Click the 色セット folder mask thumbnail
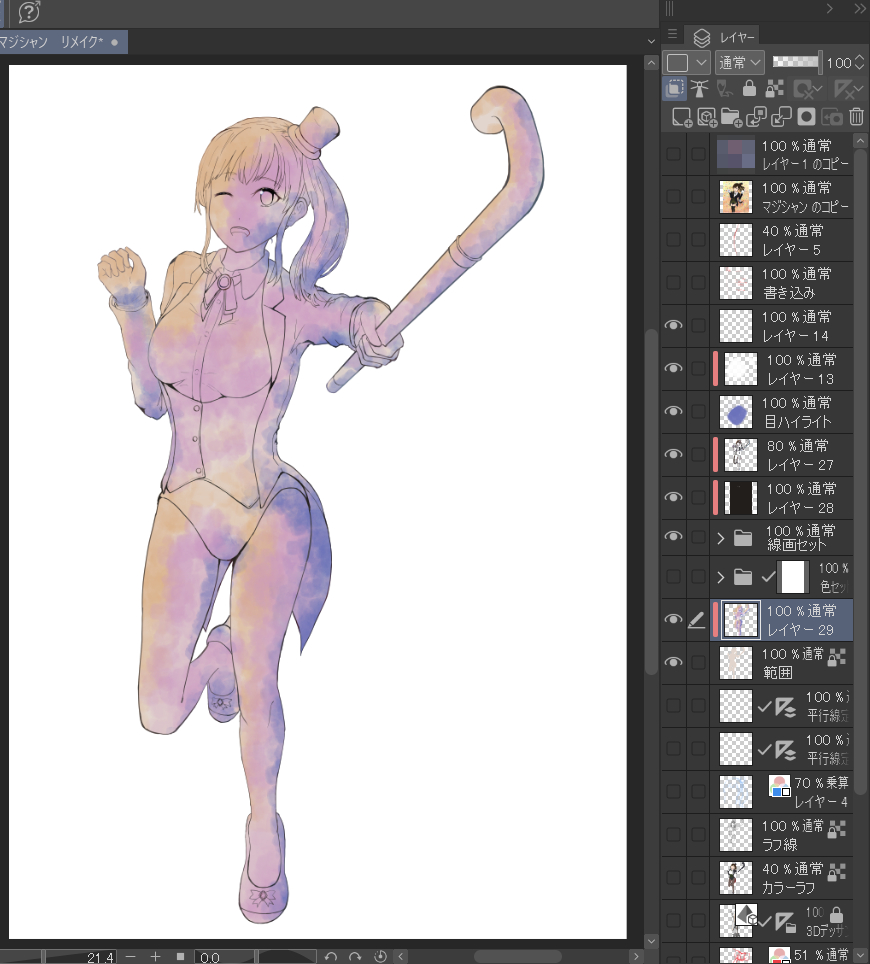 click(793, 577)
